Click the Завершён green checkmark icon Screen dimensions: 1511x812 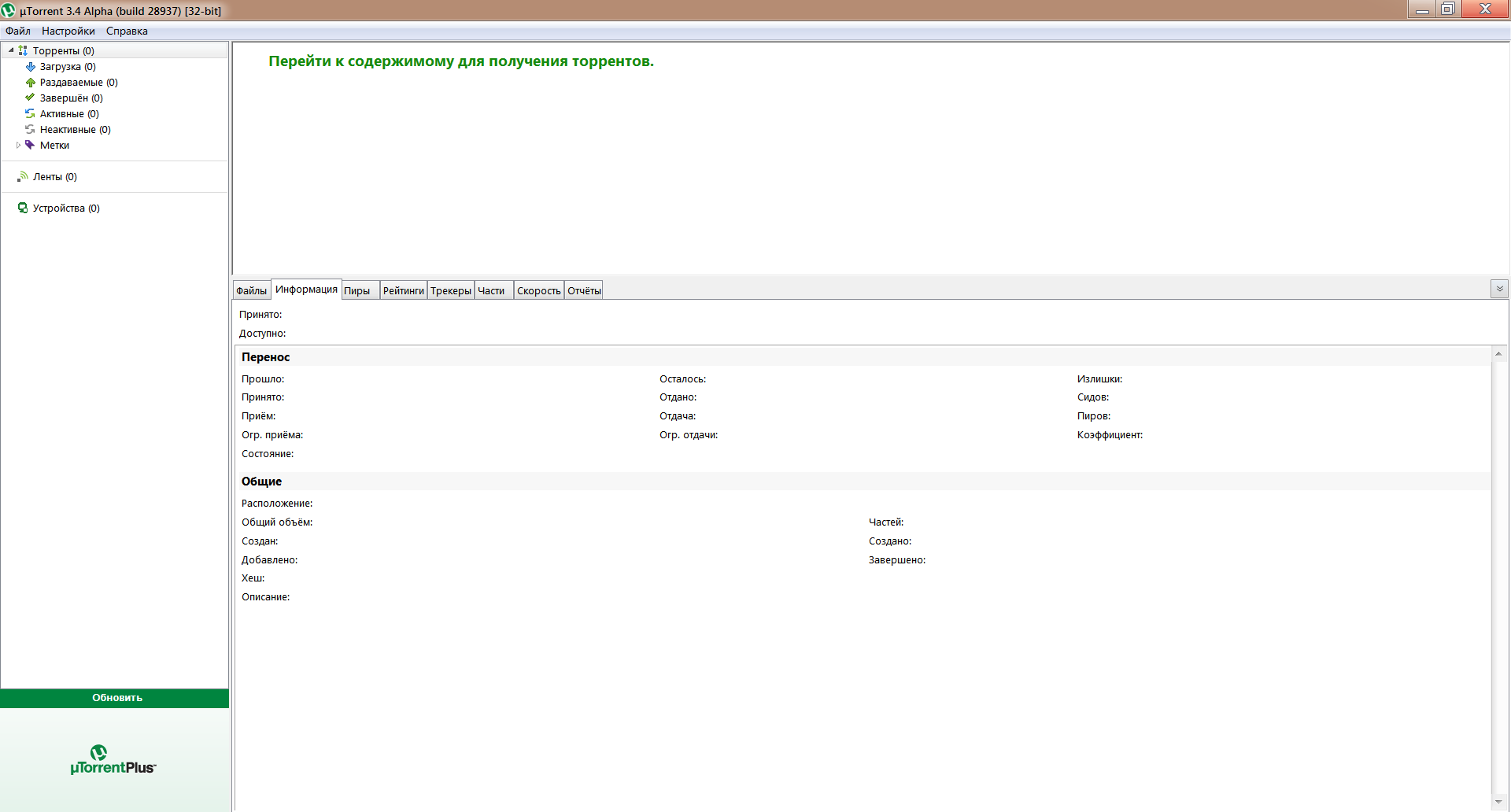coord(30,98)
